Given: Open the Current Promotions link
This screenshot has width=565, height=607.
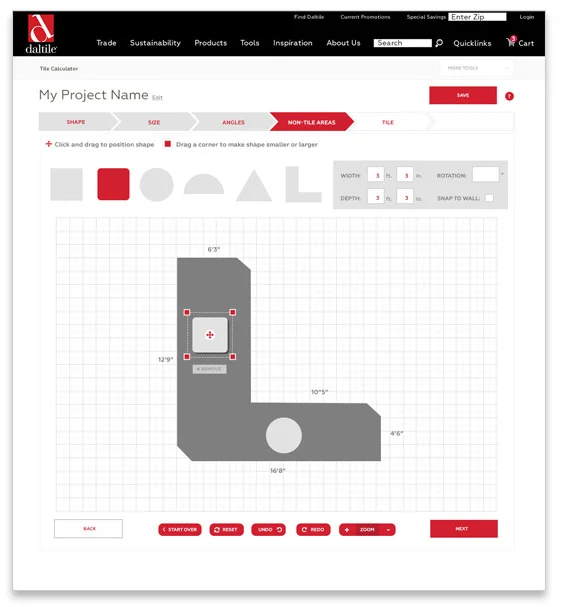Looking at the screenshot, I should point(365,17).
